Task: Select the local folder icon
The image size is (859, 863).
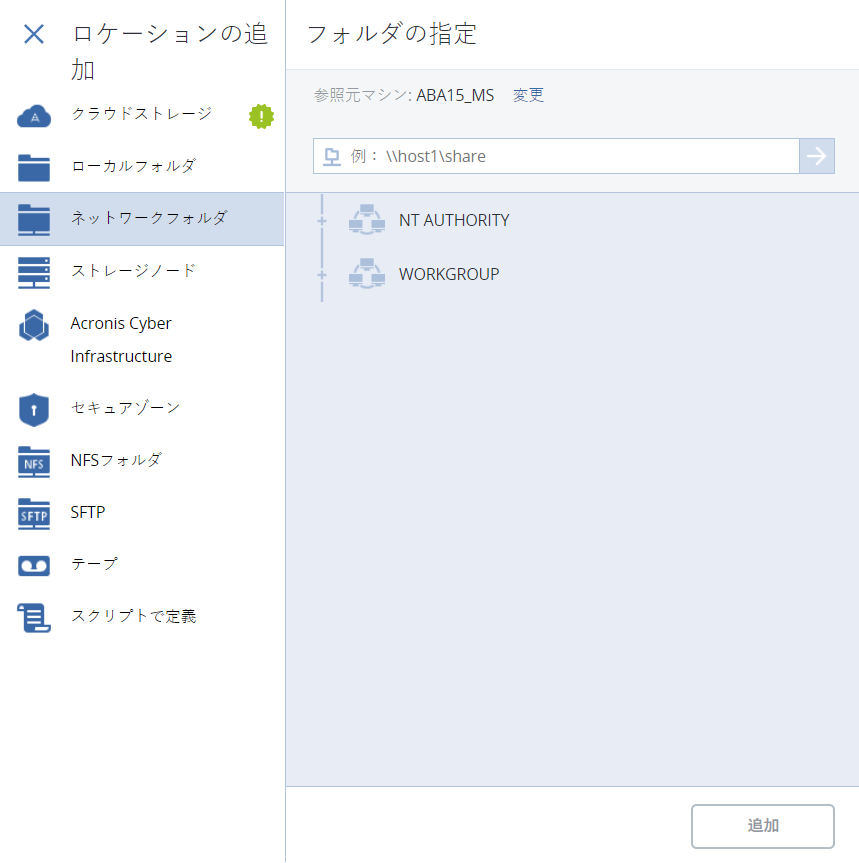Action: [x=34, y=167]
